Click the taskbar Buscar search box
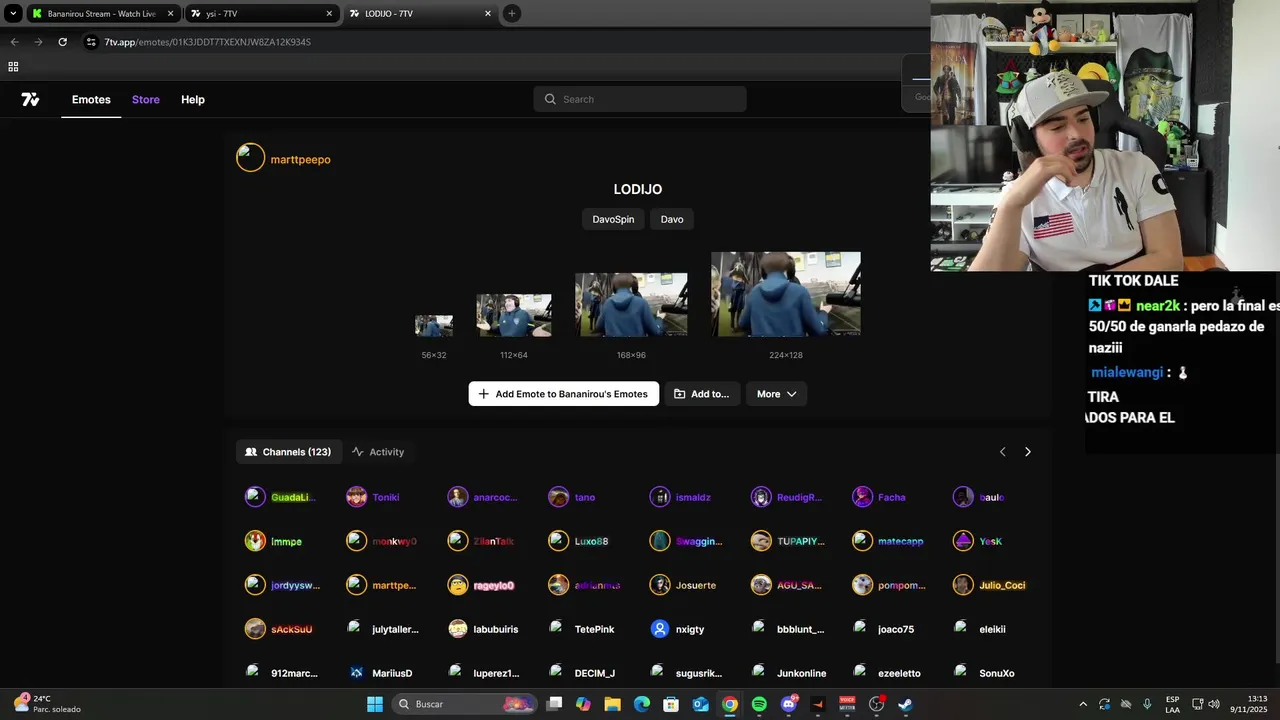This screenshot has width=1280, height=720. pyautogui.click(x=464, y=704)
